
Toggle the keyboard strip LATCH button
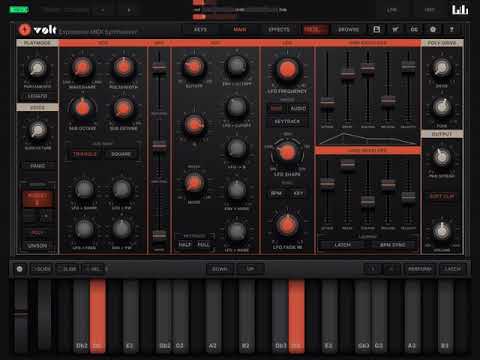pyautogui.click(x=452, y=269)
